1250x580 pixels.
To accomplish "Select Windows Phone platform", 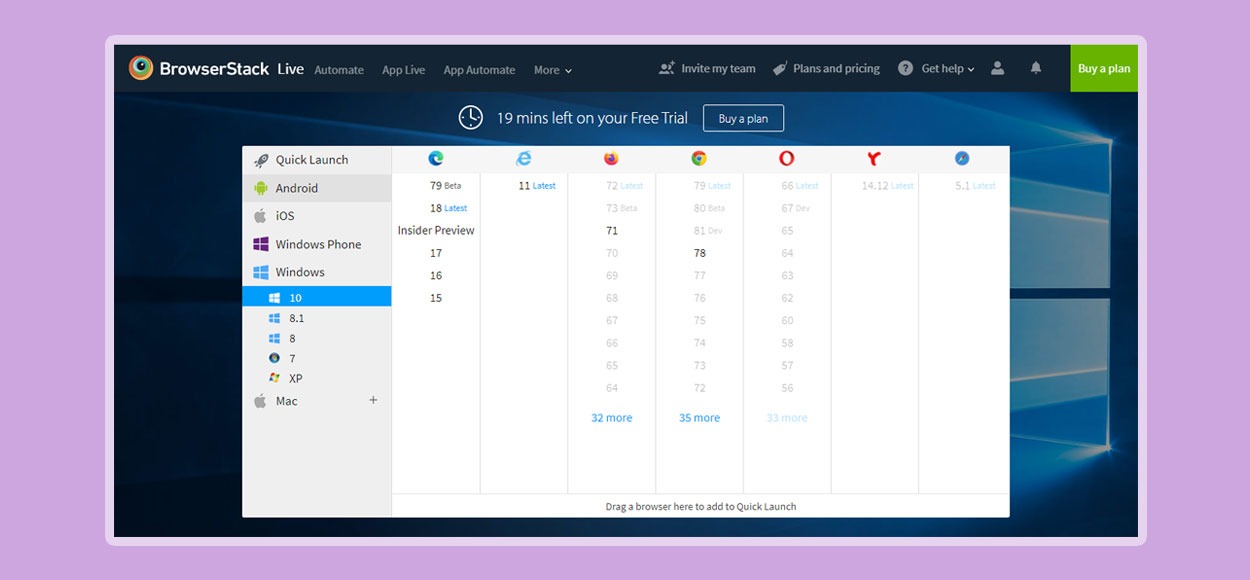I will 317,244.
